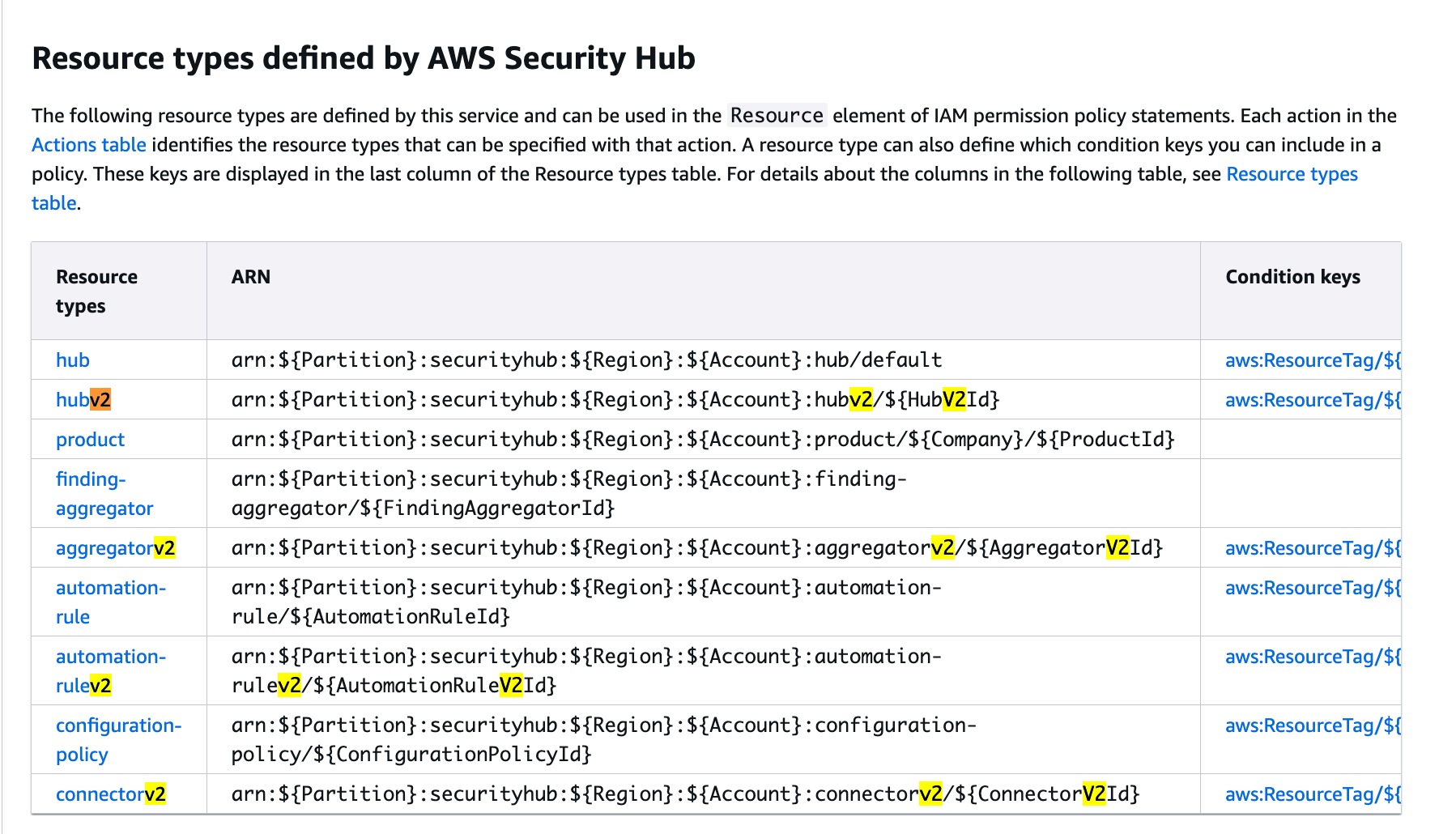Click the AggregatorV2Id ARN text
Screen dimensions: 1456x834
697,548
